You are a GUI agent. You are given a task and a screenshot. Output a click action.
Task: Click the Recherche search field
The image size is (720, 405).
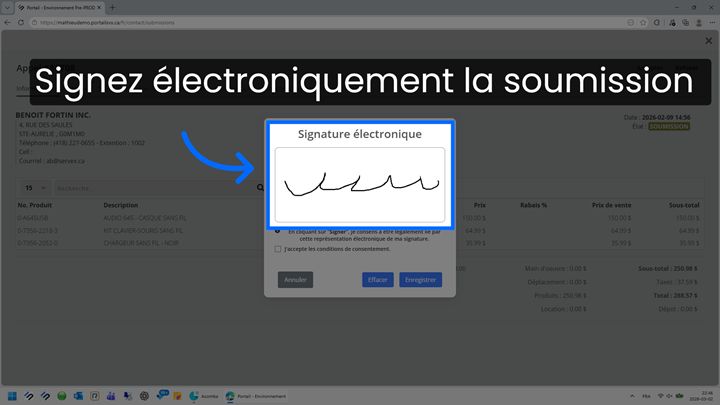(x=154, y=188)
